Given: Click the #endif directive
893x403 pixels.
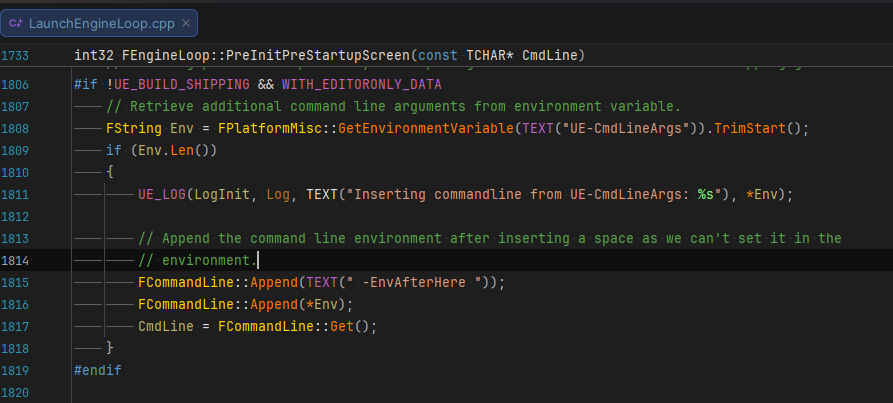Looking at the screenshot, I should click(x=98, y=371).
